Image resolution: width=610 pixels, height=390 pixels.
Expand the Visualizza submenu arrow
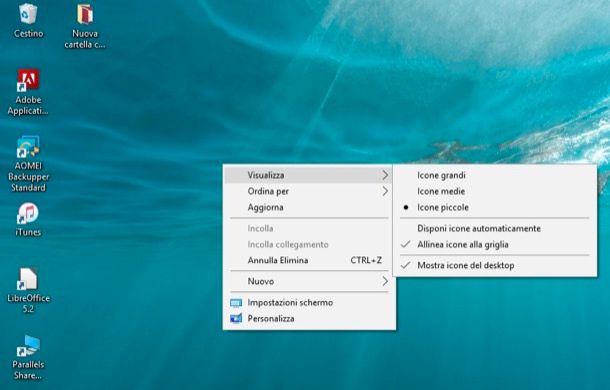click(x=385, y=175)
